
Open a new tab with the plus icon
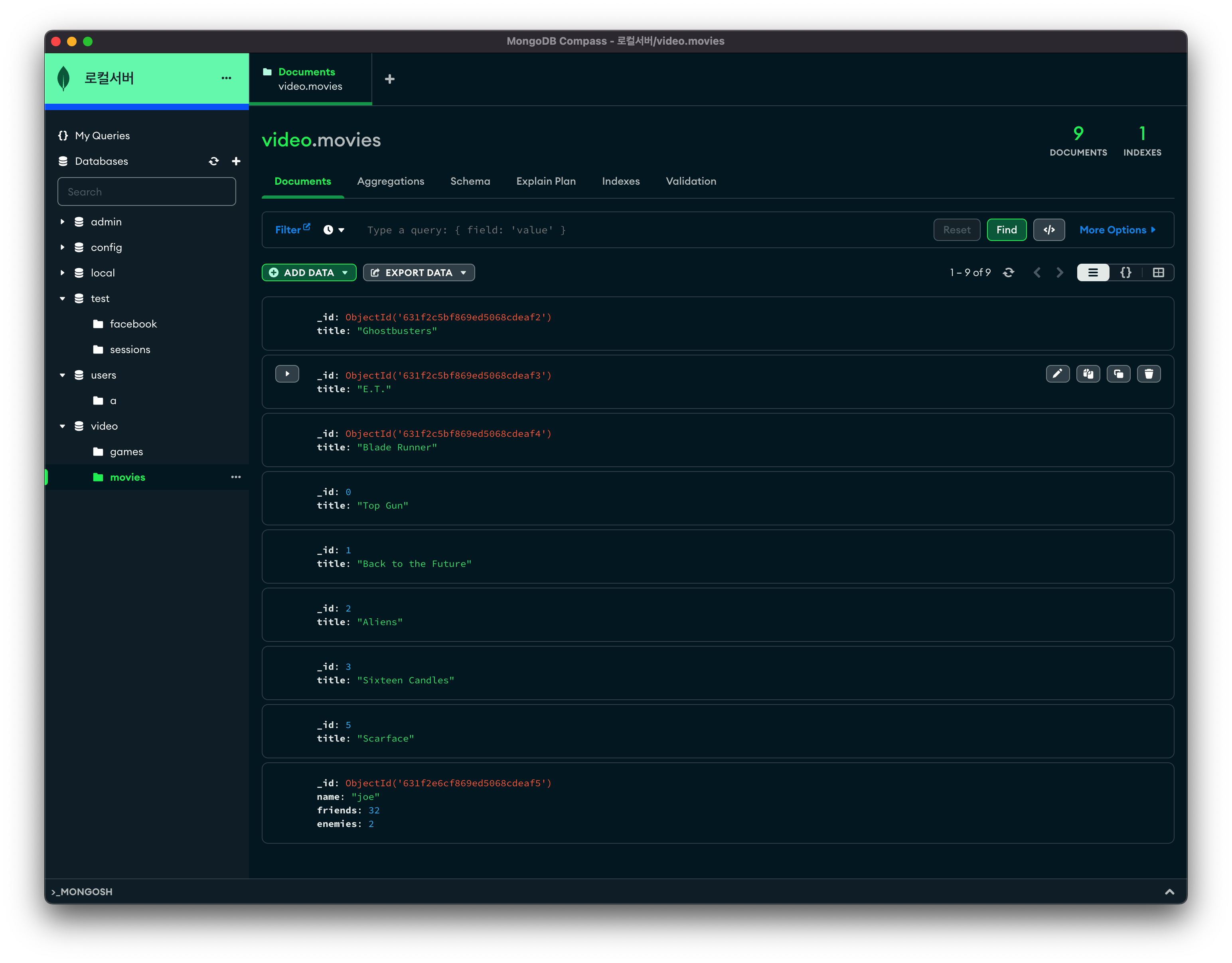pos(389,79)
